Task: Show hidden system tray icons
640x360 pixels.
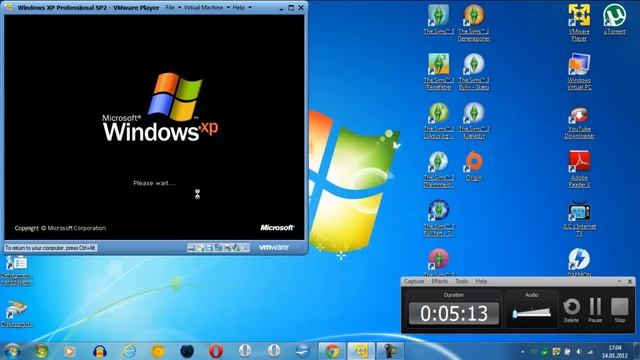Action: coord(522,351)
